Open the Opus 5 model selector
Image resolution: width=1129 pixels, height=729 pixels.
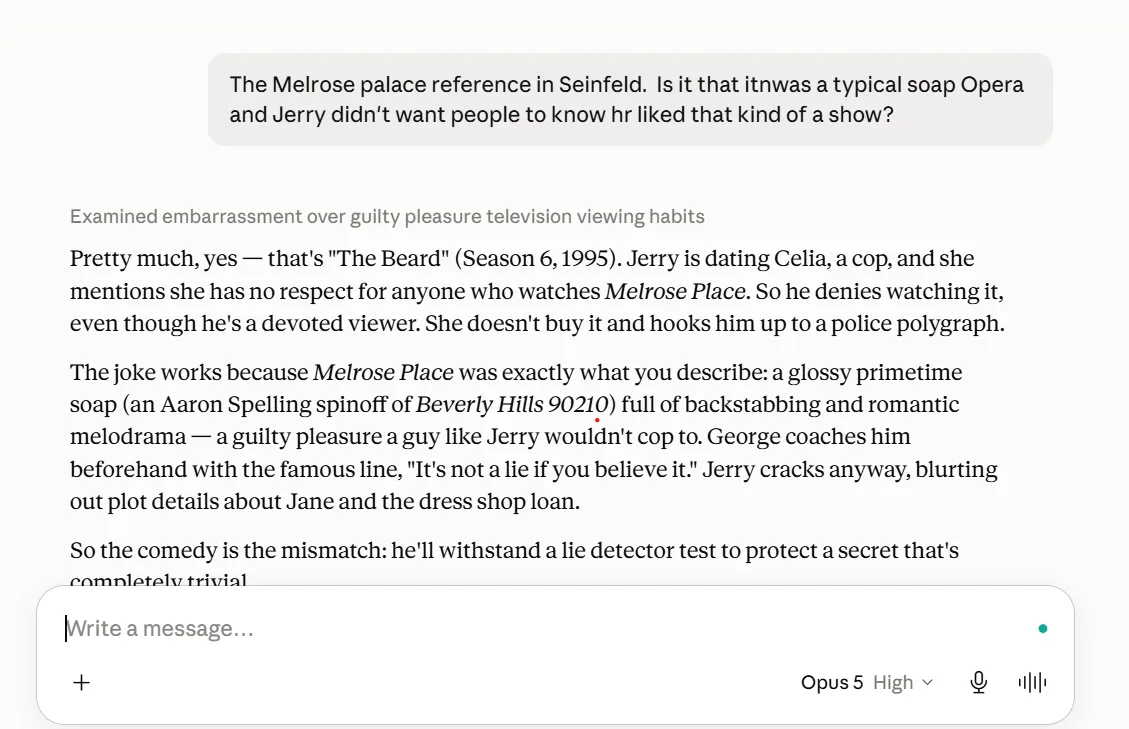832,682
